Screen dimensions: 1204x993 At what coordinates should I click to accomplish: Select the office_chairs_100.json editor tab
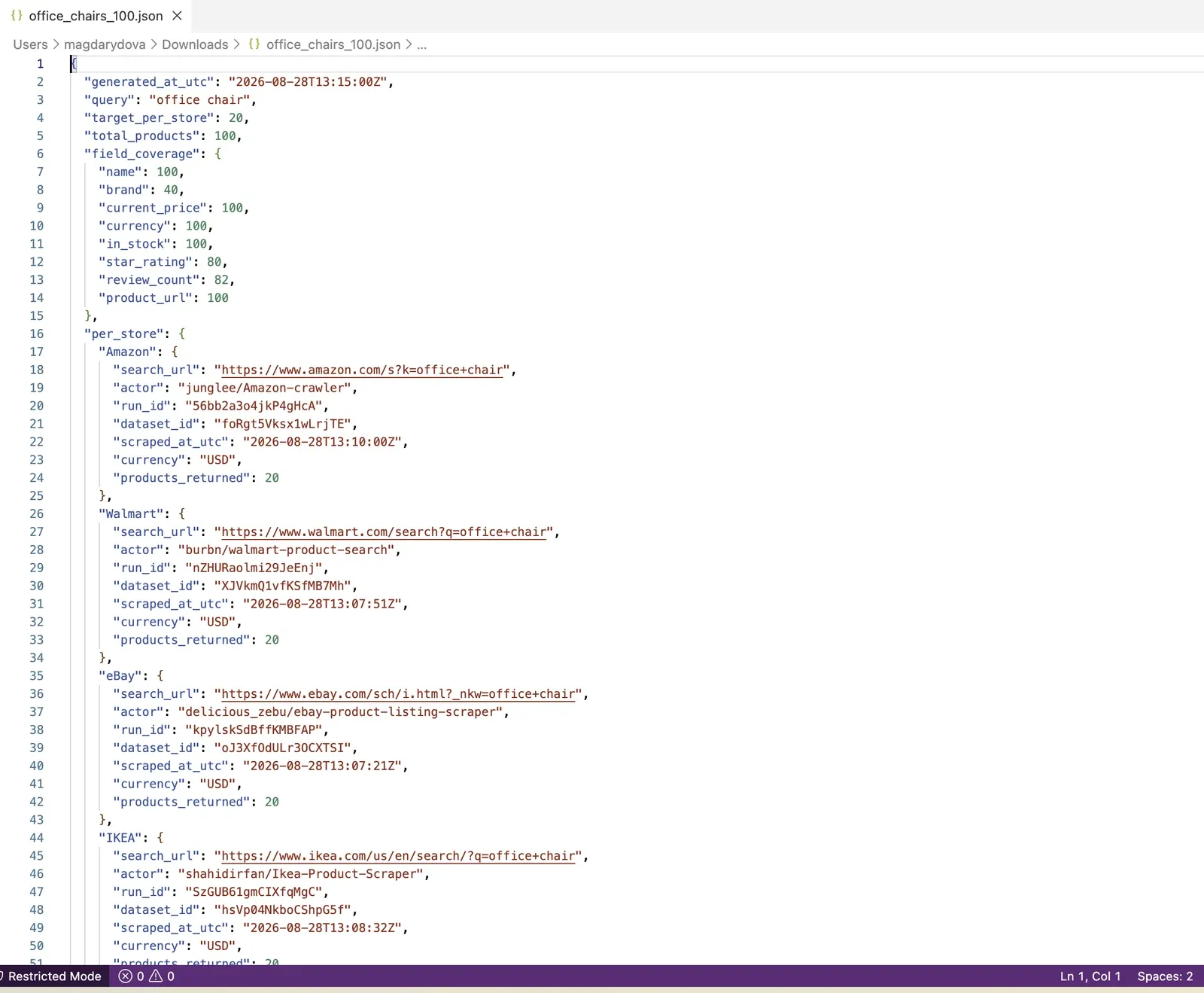tap(96, 16)
